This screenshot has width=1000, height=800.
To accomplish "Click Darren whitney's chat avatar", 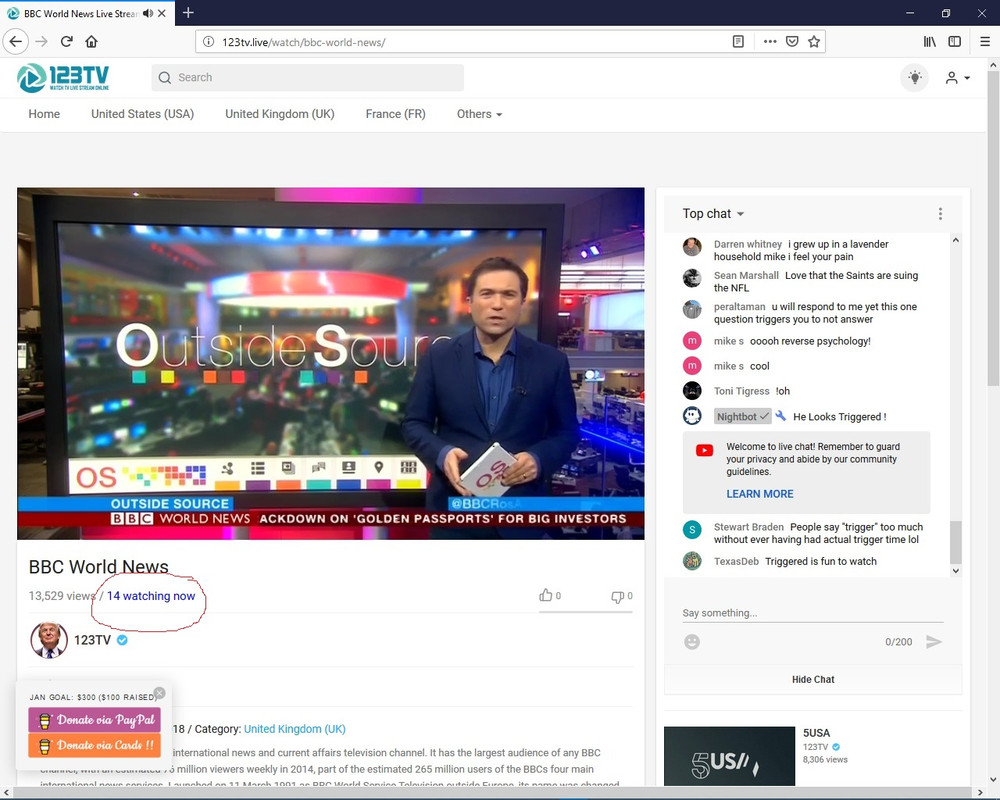I will (x=692, y=246).
